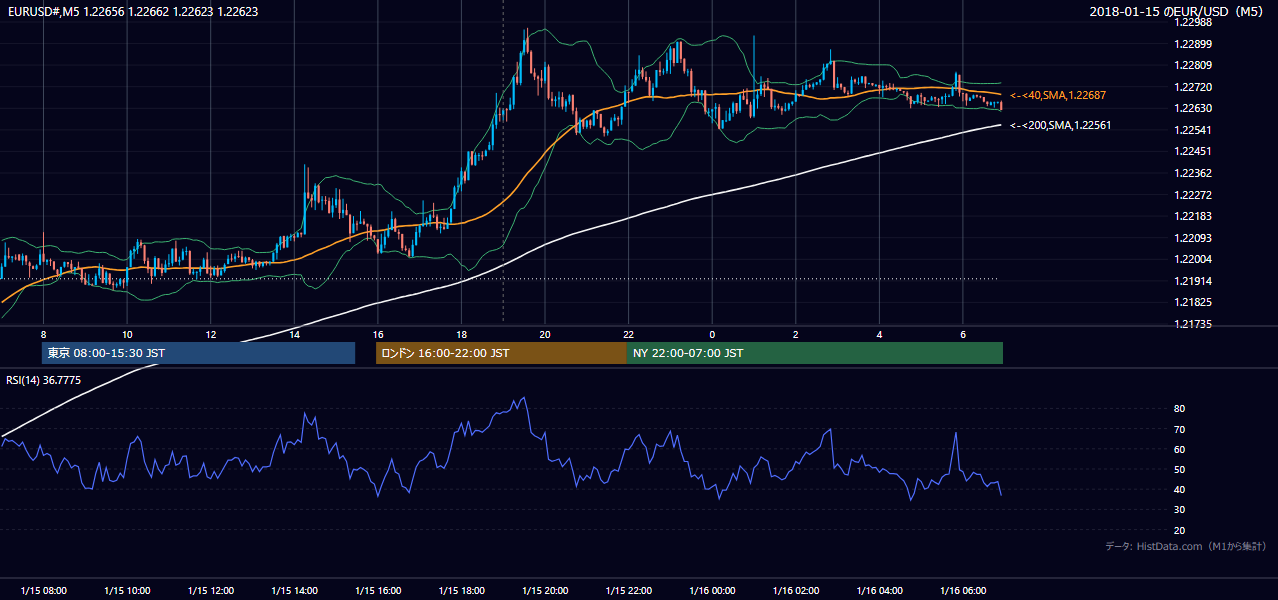Click price axis value 1.22093

point(1194,238)
